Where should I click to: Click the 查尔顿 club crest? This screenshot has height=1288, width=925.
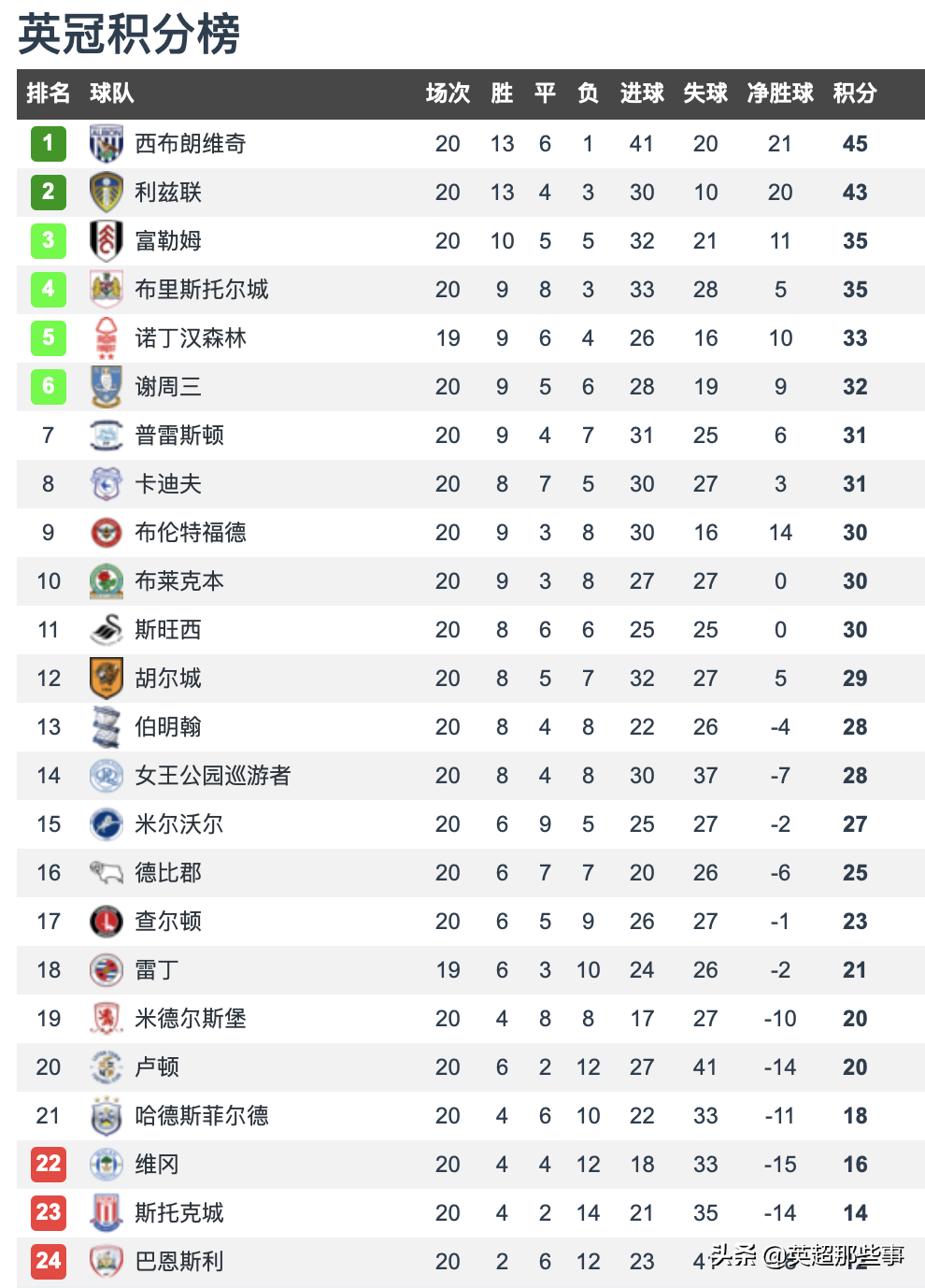point(107,922)
